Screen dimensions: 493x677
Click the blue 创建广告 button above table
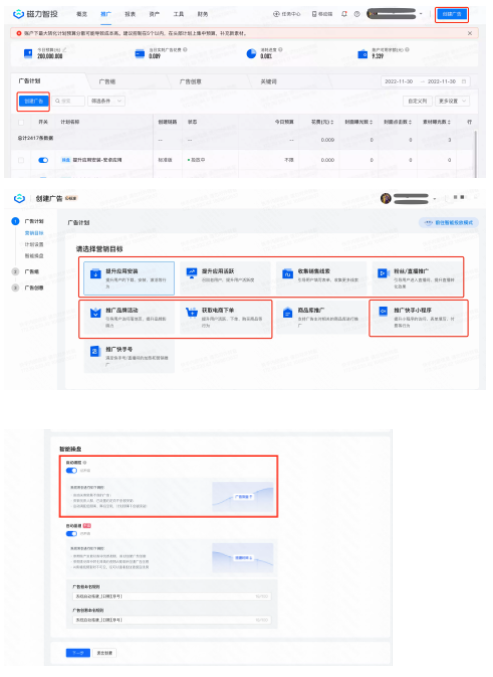pyautogui.click(x=34, y=101)
